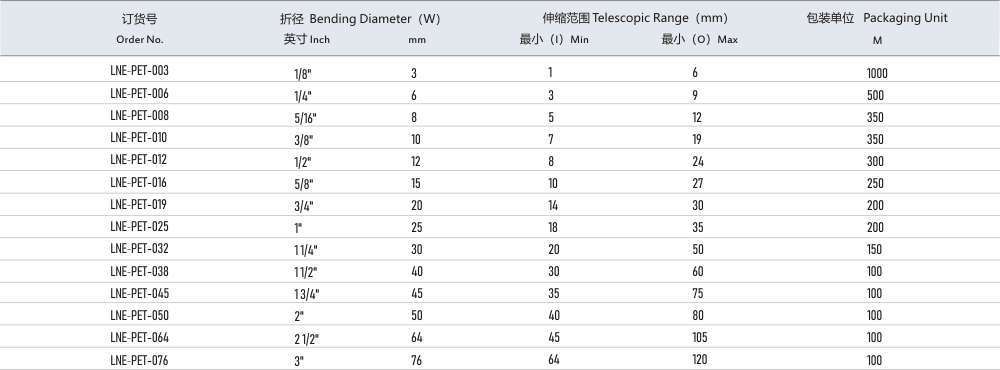
Task: Select the 1000 packaging unit value
Action: pos(877,73)
